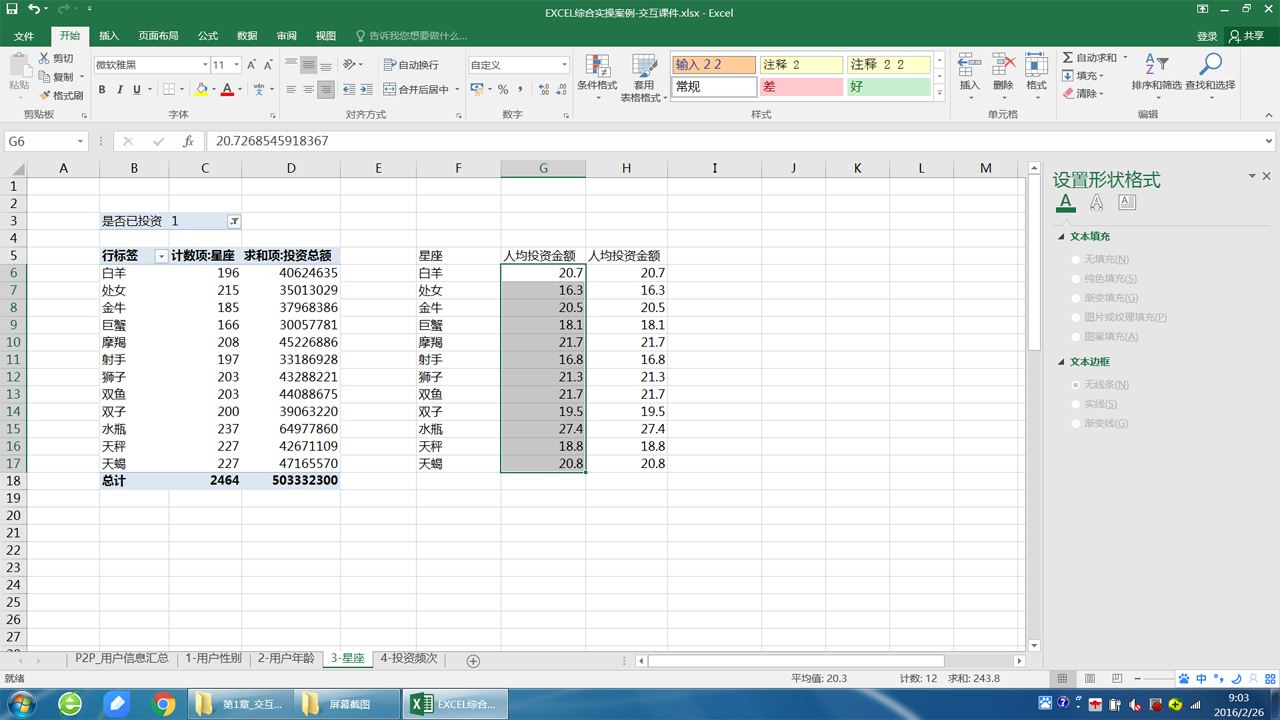The height and width of the screenshot is (720, 1280).
Task: Click the 共享 share button
Action: [x=1247, y=36]
